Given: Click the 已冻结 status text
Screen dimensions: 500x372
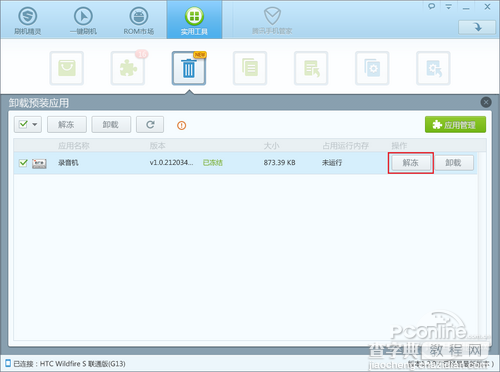Looking at the screenshot, I should click(x=213, y=163).
